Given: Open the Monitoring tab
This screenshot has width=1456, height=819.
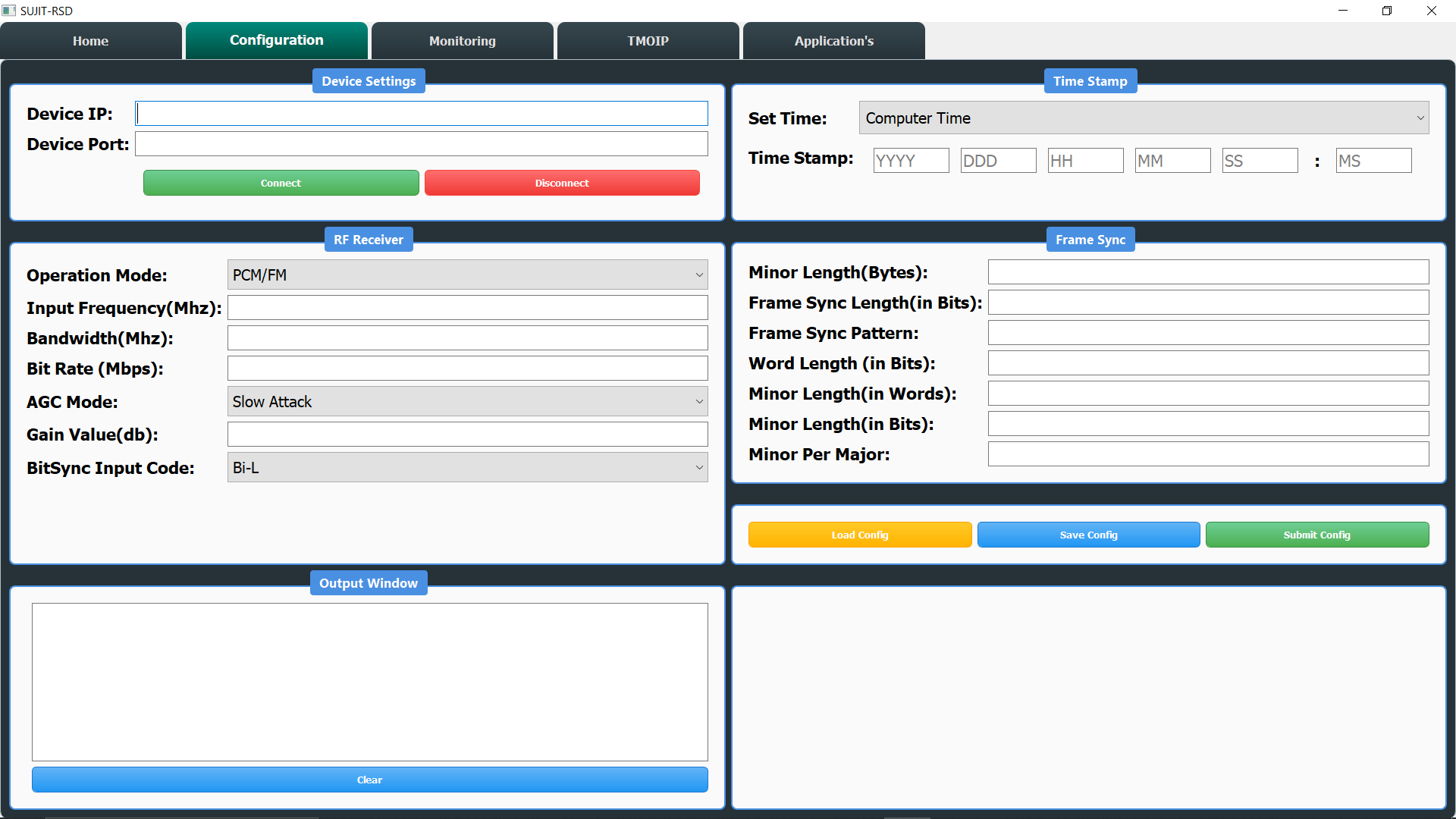Looking at the screenshot, I should [462, 41].
